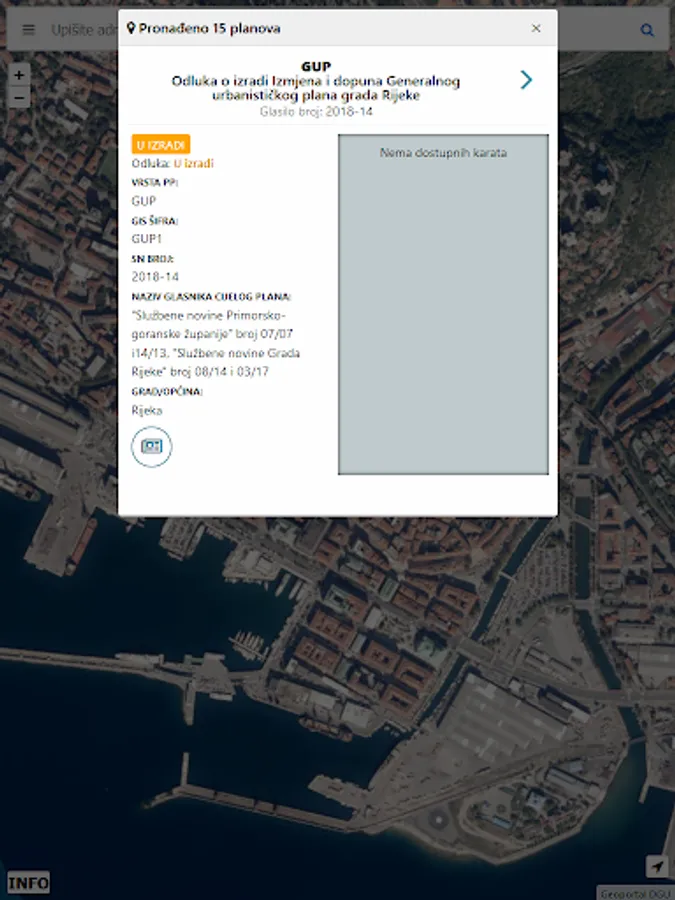The width and height of the screenshot is (675, 900).
Task: Zoom in the map with plus button
Action: pos(19,75)
